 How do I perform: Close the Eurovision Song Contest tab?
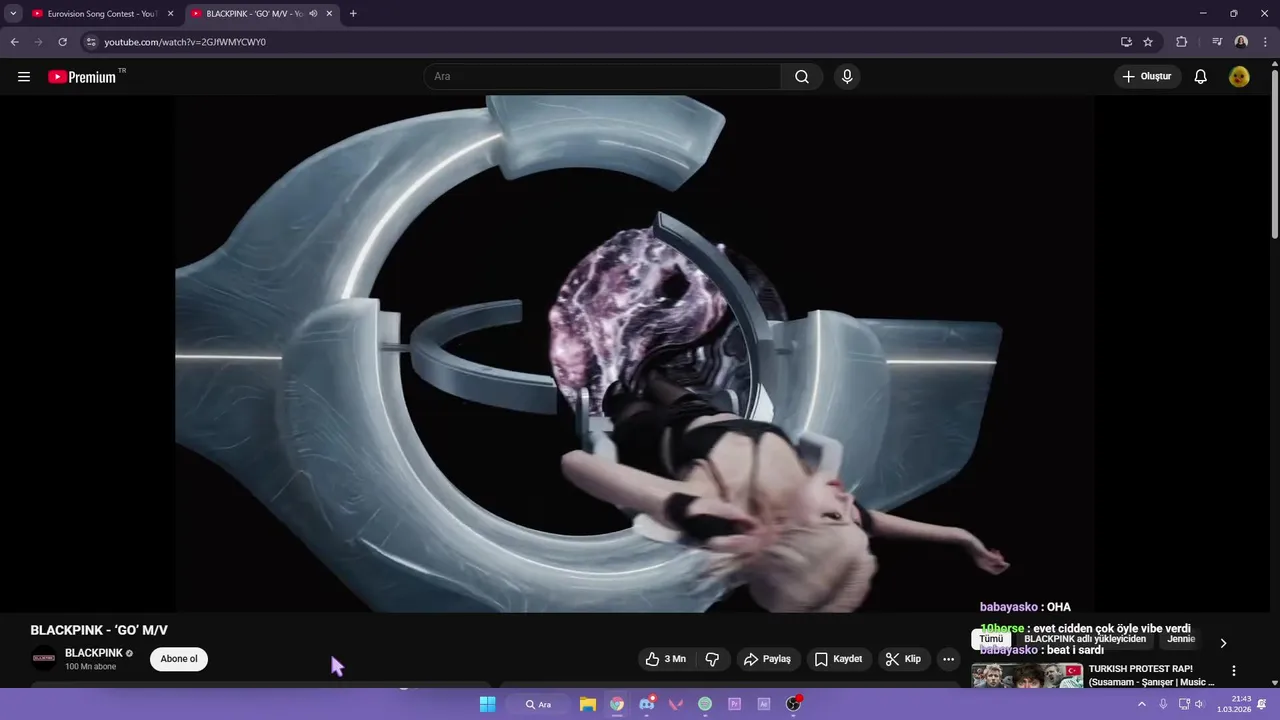tap(170, 14)
